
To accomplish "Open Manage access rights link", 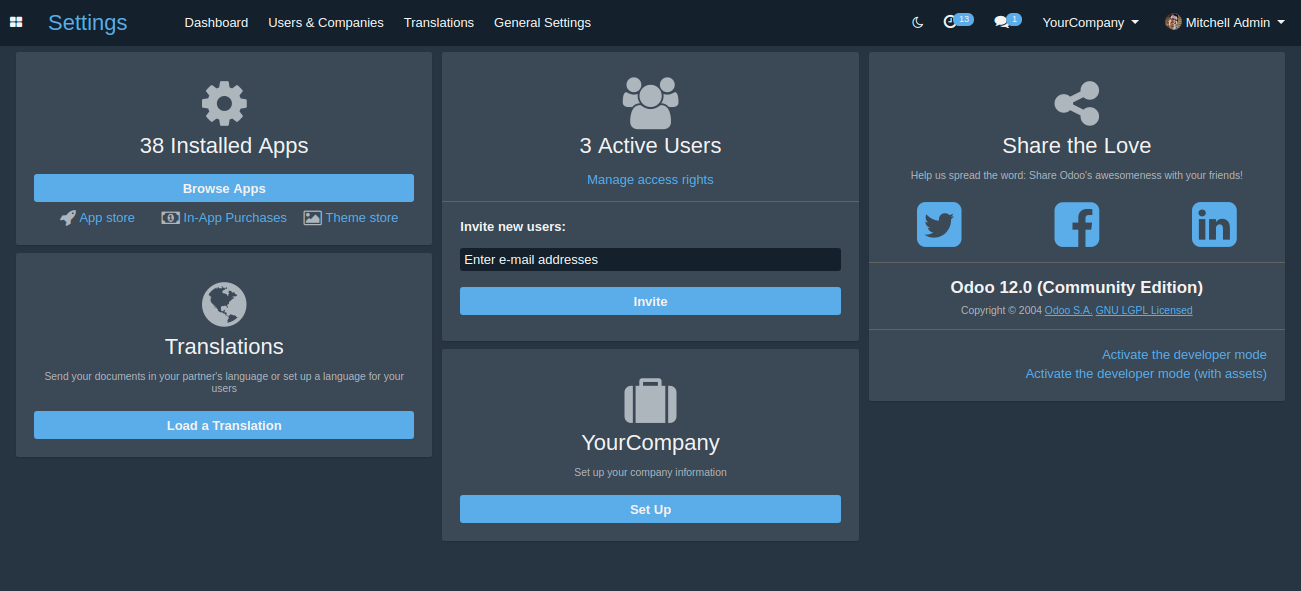I will tap(650, 180).
